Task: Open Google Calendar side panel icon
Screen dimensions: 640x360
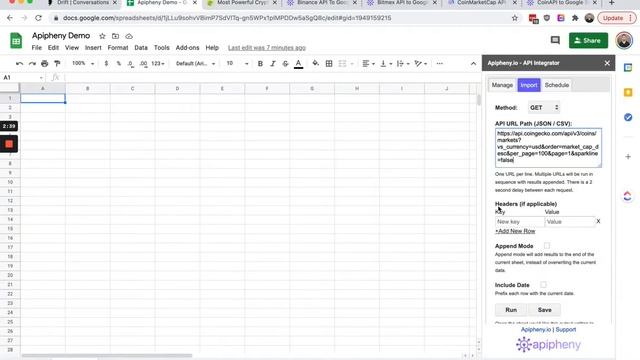Action: pos(628,67)
